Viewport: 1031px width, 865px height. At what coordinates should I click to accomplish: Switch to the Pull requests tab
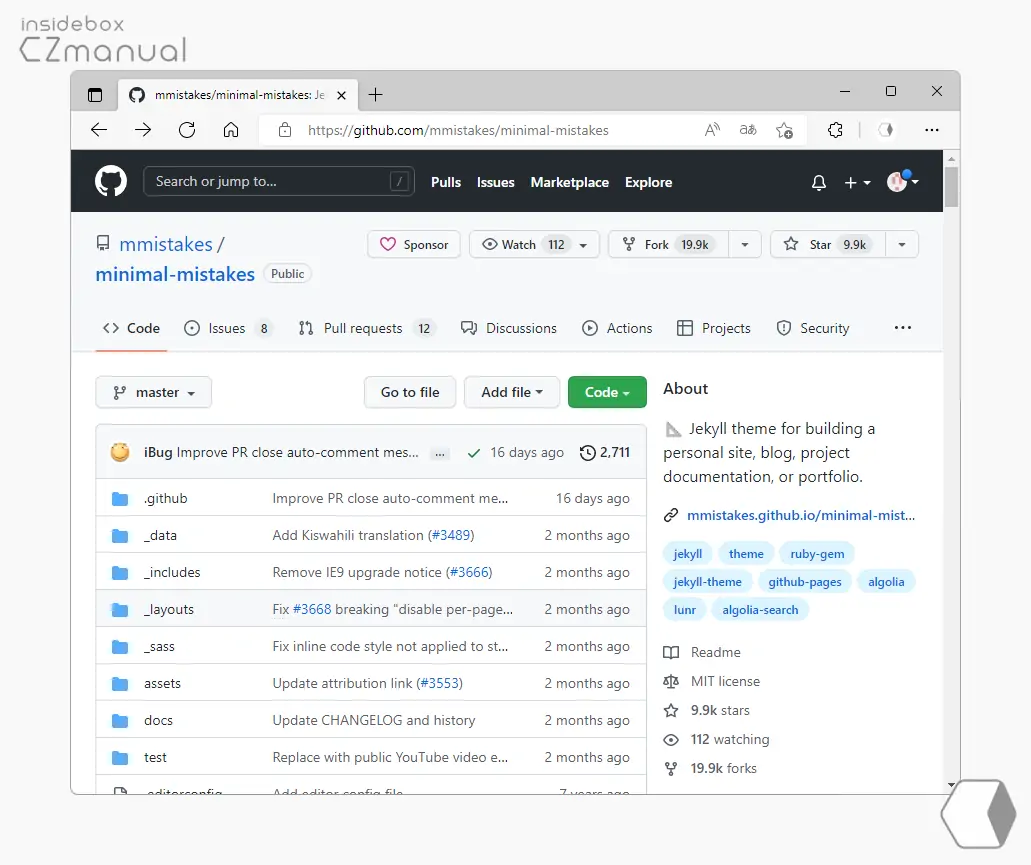pos(367,328)
